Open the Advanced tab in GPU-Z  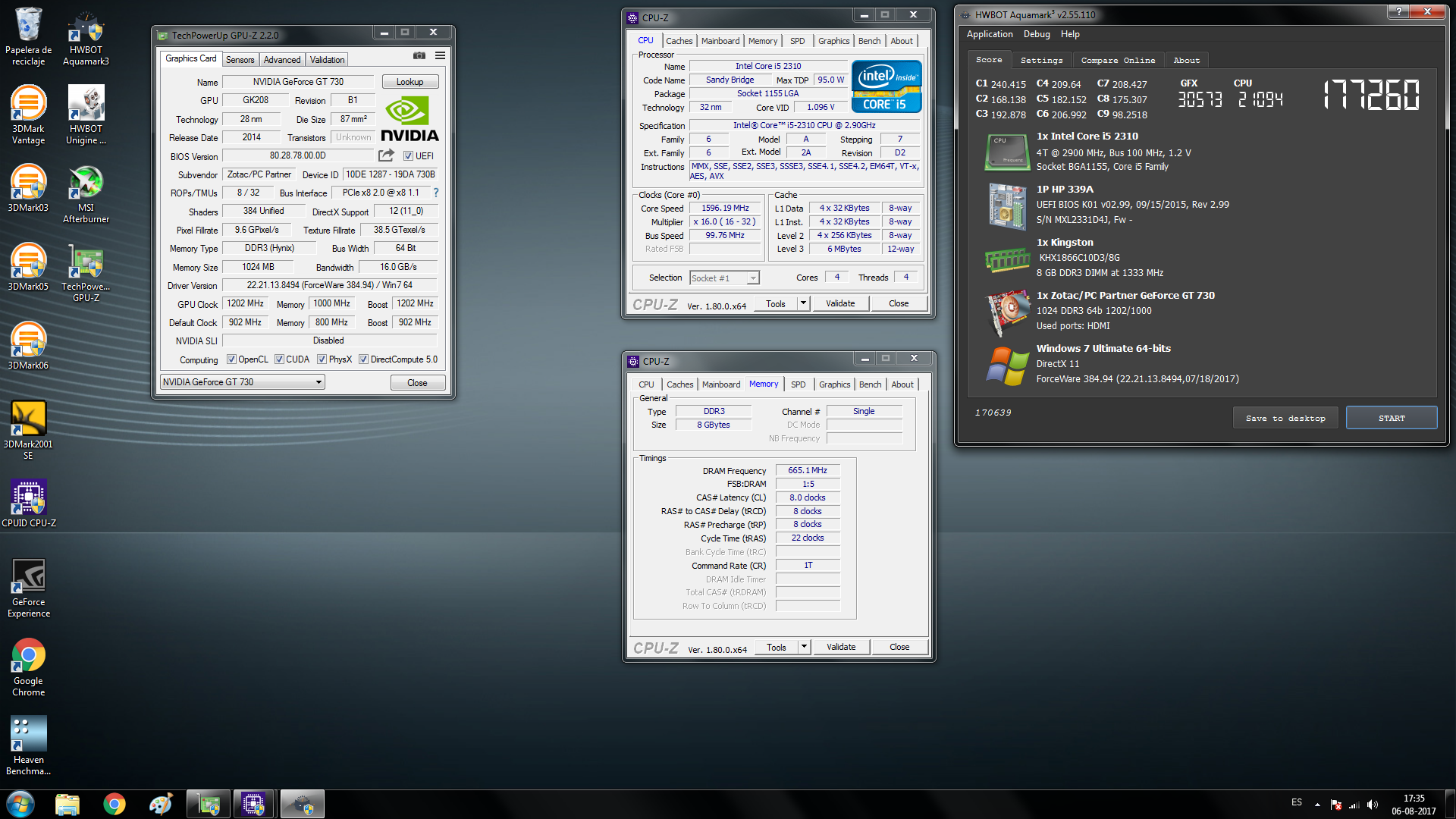click(282, 60)
